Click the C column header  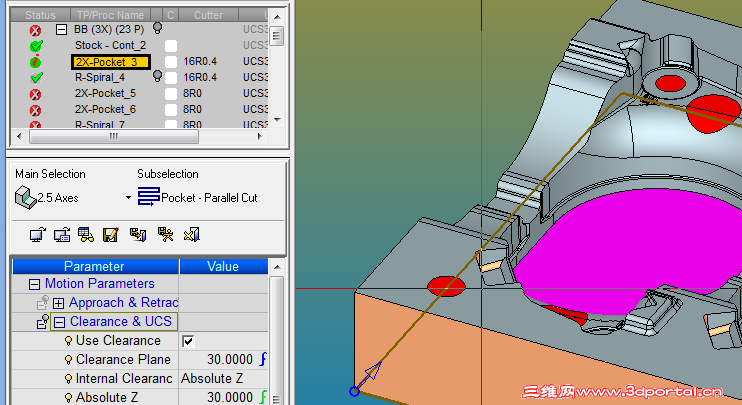tap(171, 15)
